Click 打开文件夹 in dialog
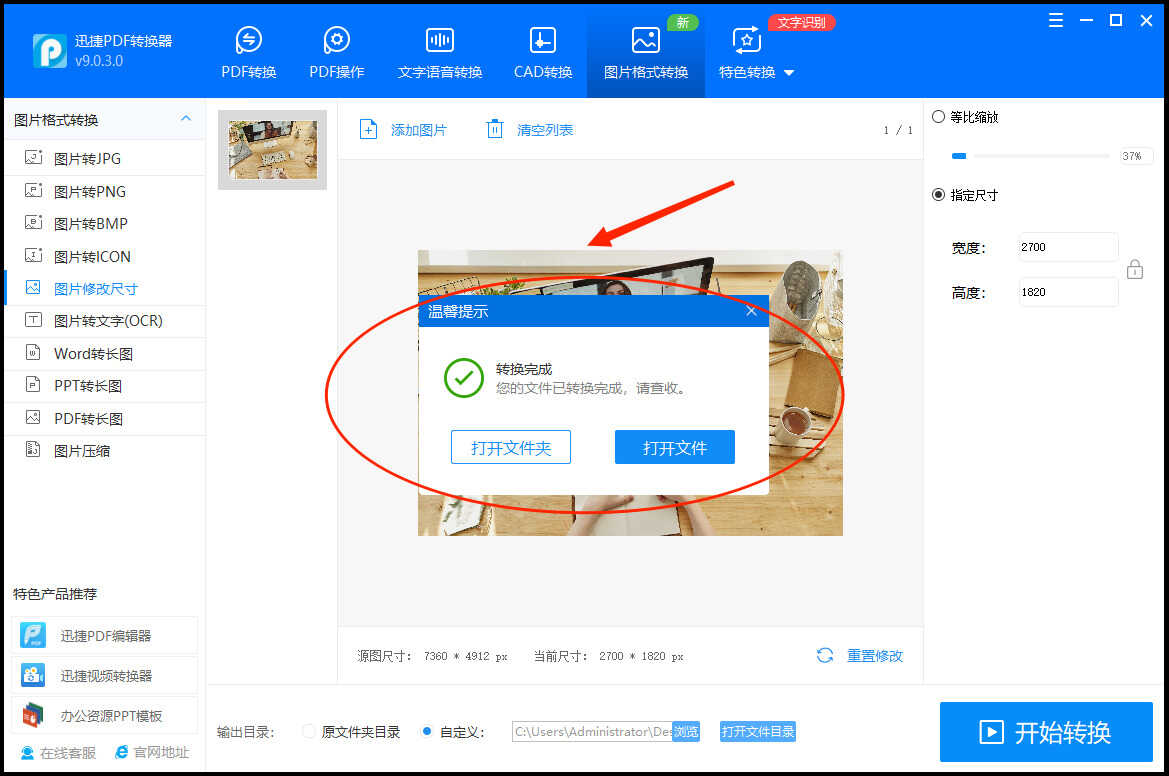Image resolution: width=1169 pixels, height=776 pixels. (x=511, y=447)
